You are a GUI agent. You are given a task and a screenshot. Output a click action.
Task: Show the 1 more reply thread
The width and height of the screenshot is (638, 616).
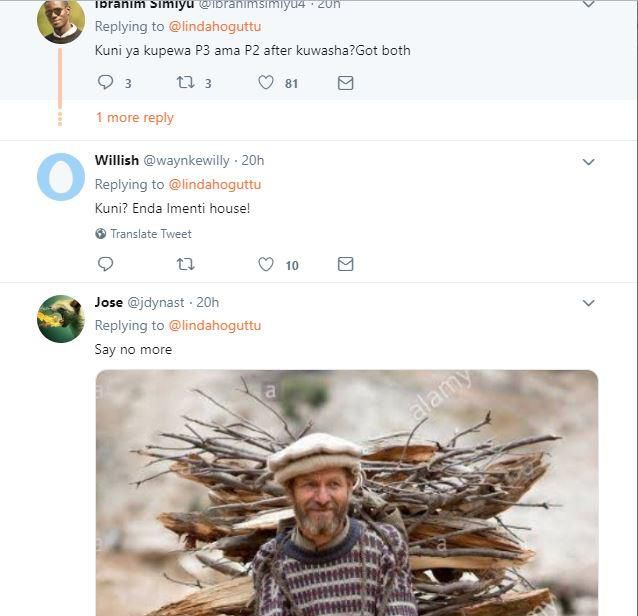[134, 117]
